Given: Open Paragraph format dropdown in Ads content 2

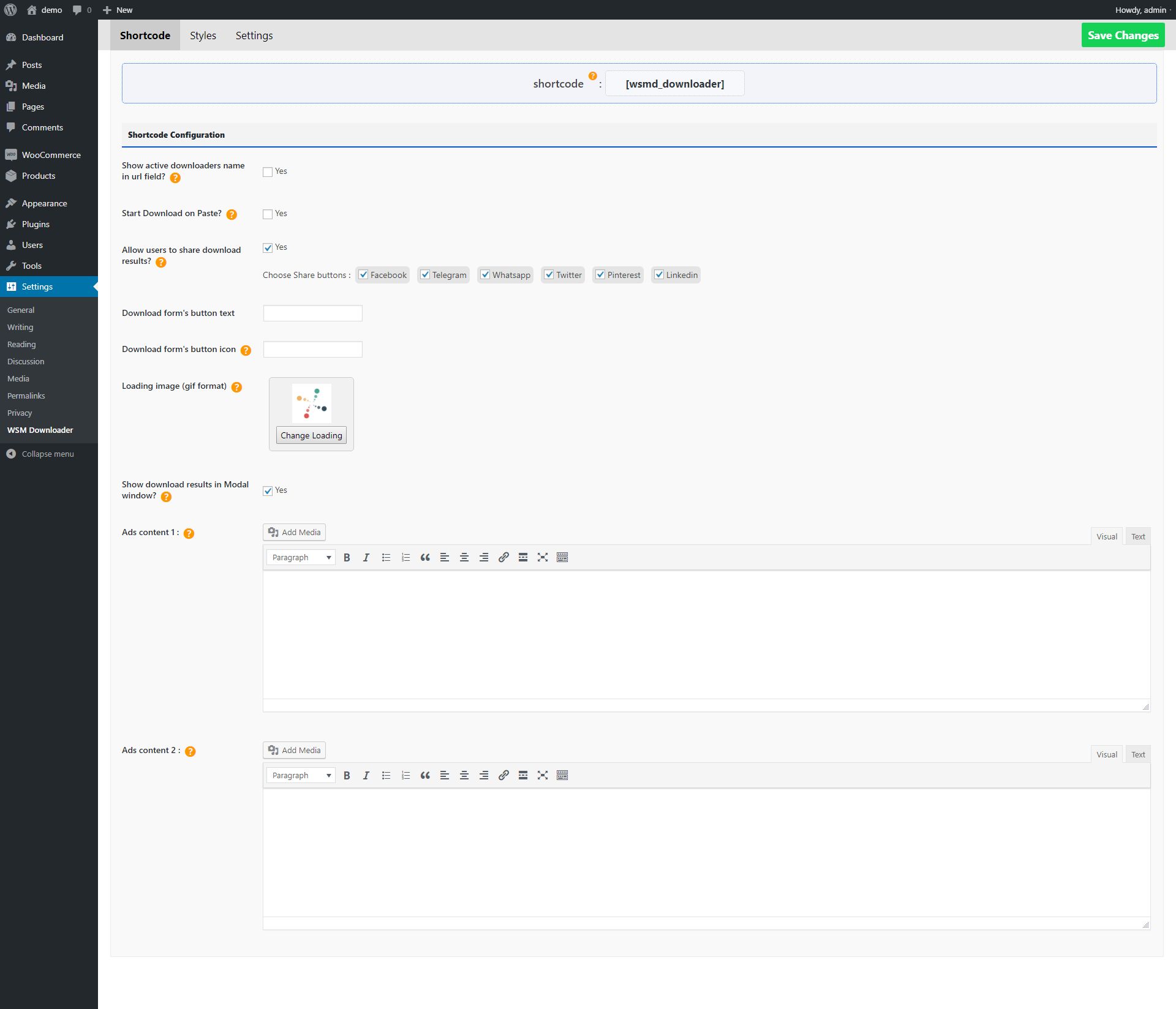Looking at the screenshot, I should [x=301, y=775].
